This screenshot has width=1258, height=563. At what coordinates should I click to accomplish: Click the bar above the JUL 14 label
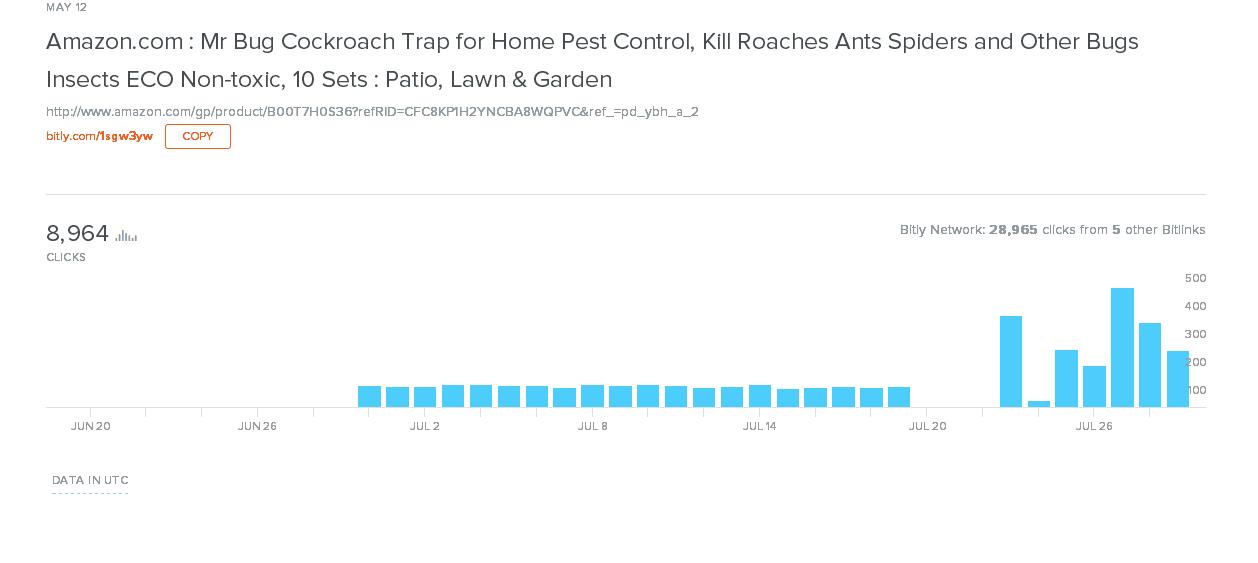click(760, 396)
